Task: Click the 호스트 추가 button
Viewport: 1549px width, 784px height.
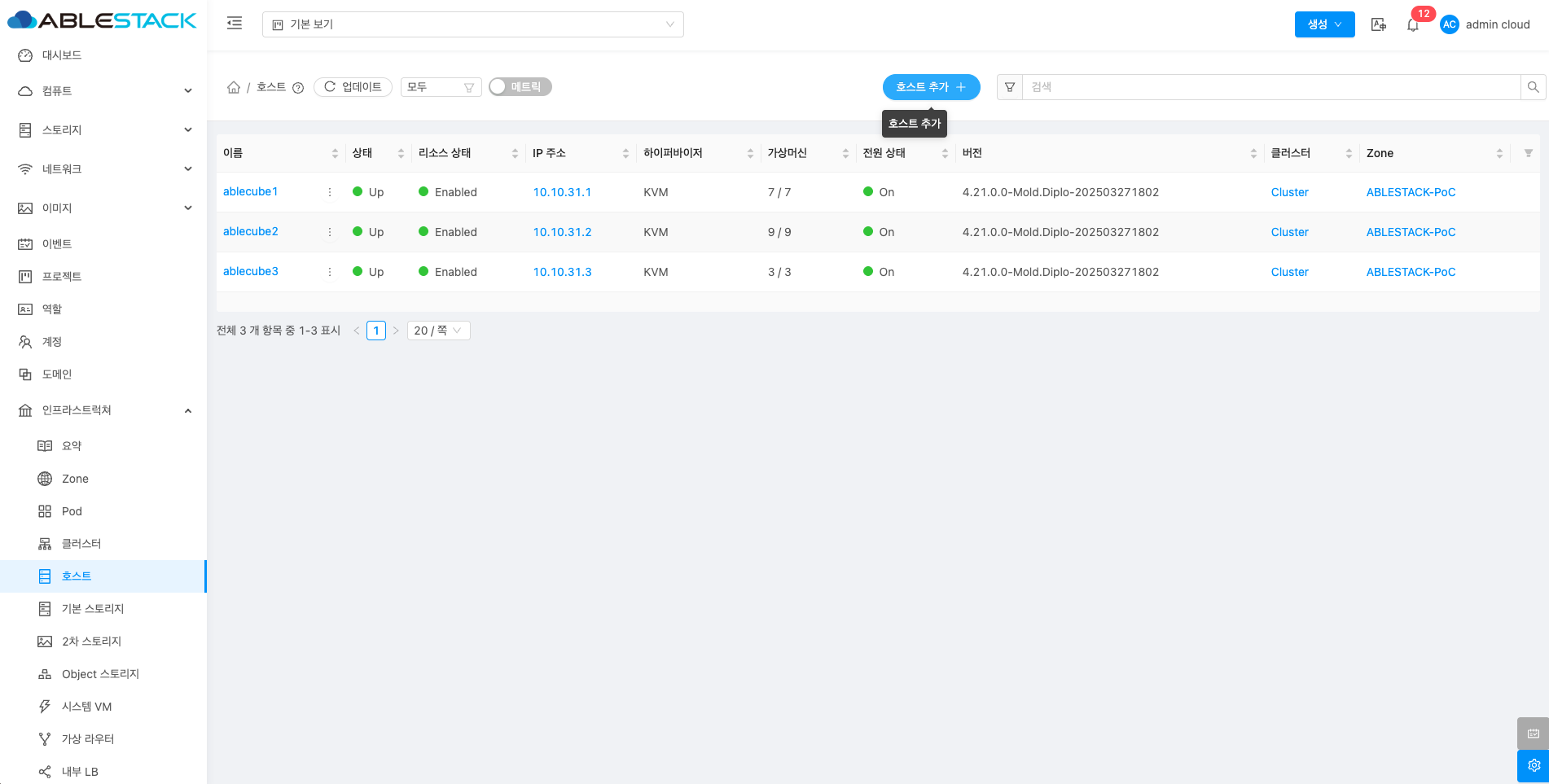Action: (x=931, y=87)
